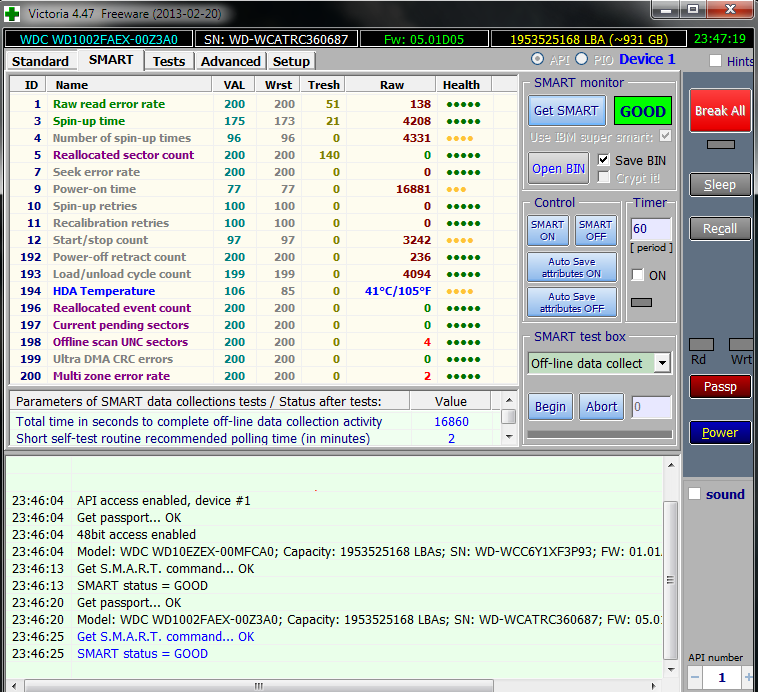The width and height of the screenshot is (758, 692).
Task: Click the blue Power button
Action: coord(720,432)
